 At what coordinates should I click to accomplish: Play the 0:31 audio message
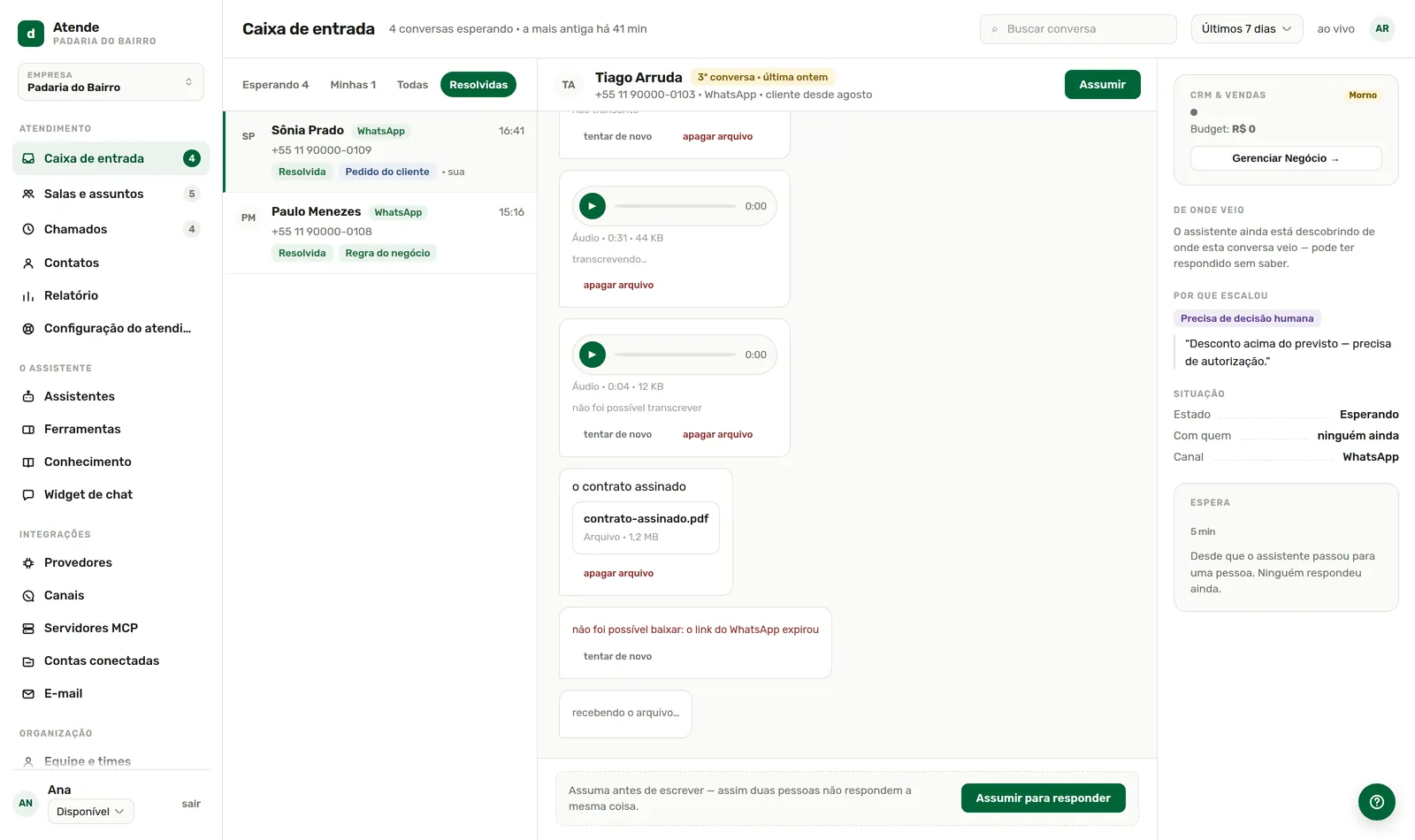click(x=593, y=206)
